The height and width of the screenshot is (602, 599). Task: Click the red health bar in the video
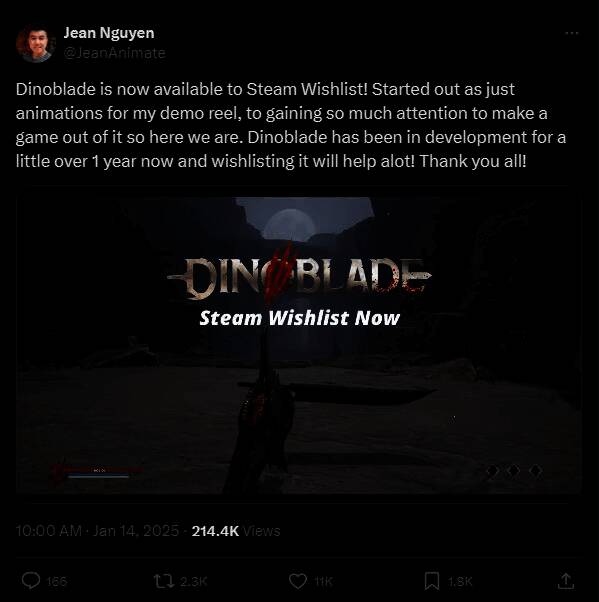coord(98,470)
